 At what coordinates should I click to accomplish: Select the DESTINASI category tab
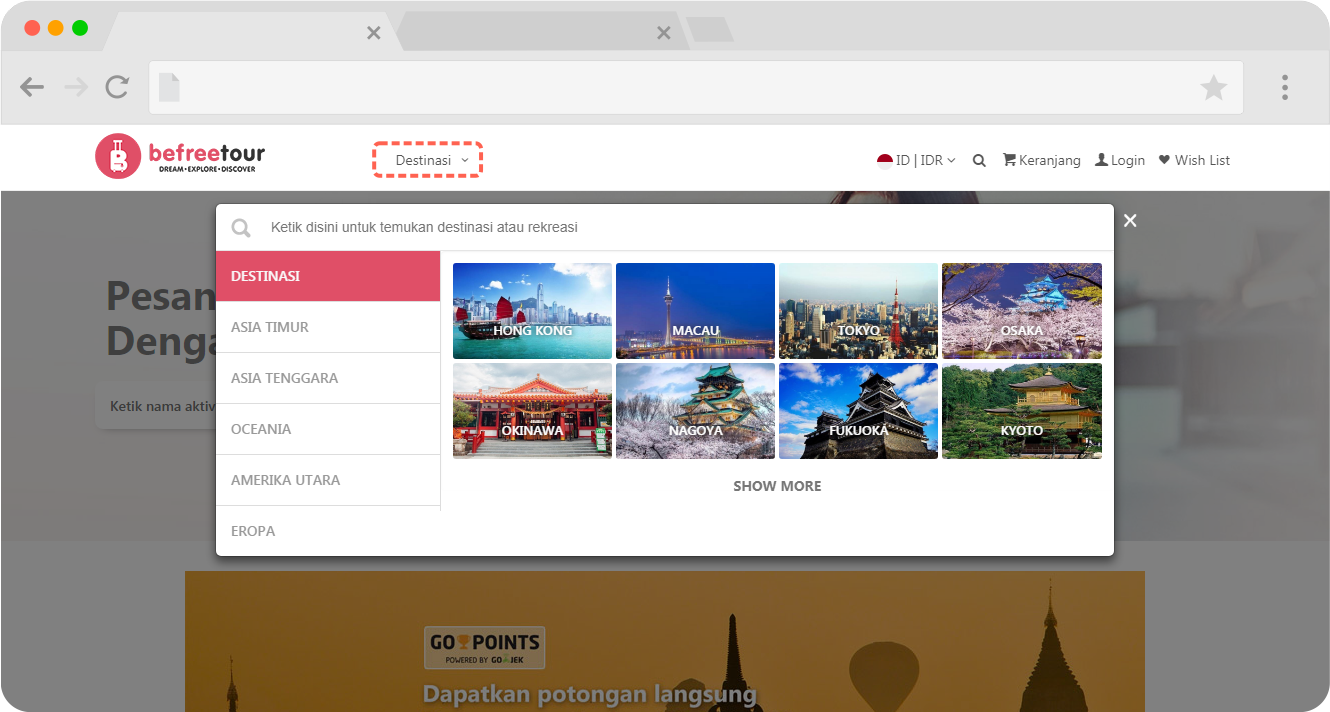(x=328, y=276)
